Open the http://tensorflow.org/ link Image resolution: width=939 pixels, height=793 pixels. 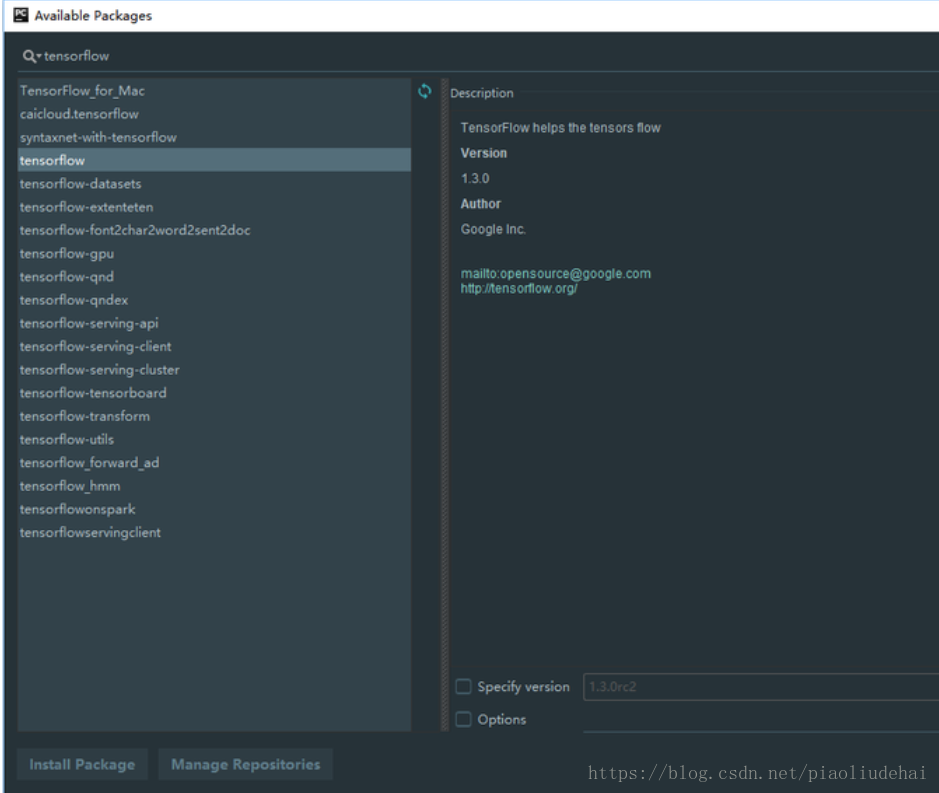click(519, 289)
